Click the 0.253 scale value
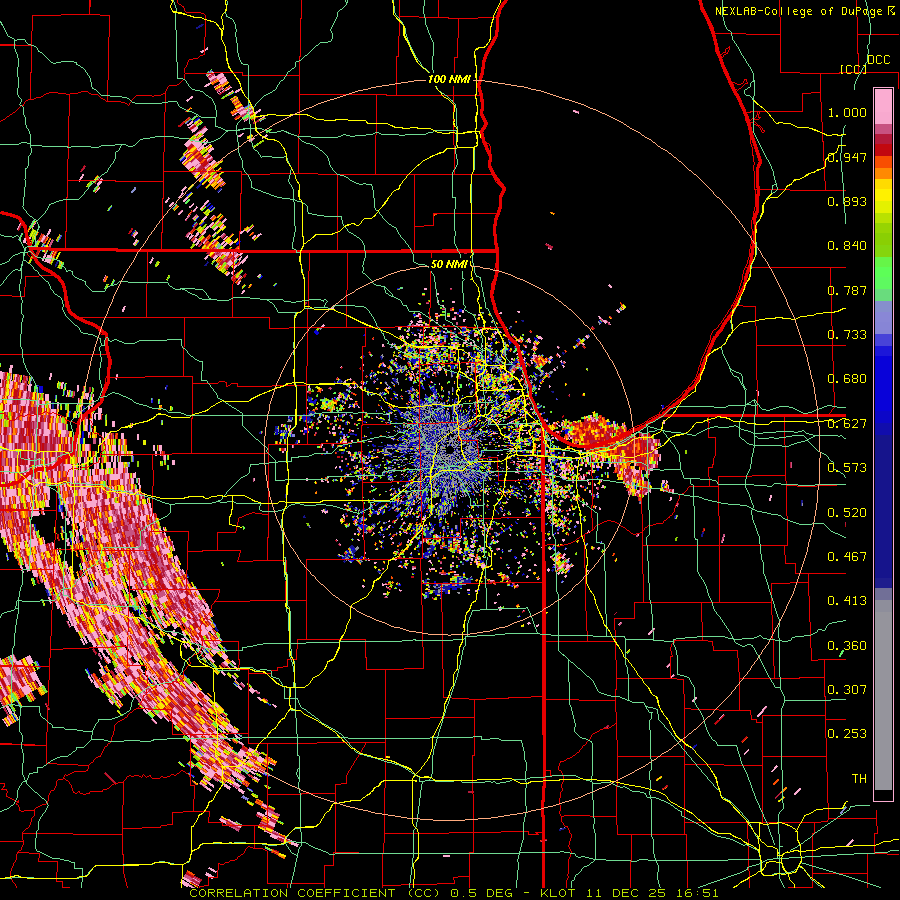This screenshot has height=900, width=900. point(847,734)
